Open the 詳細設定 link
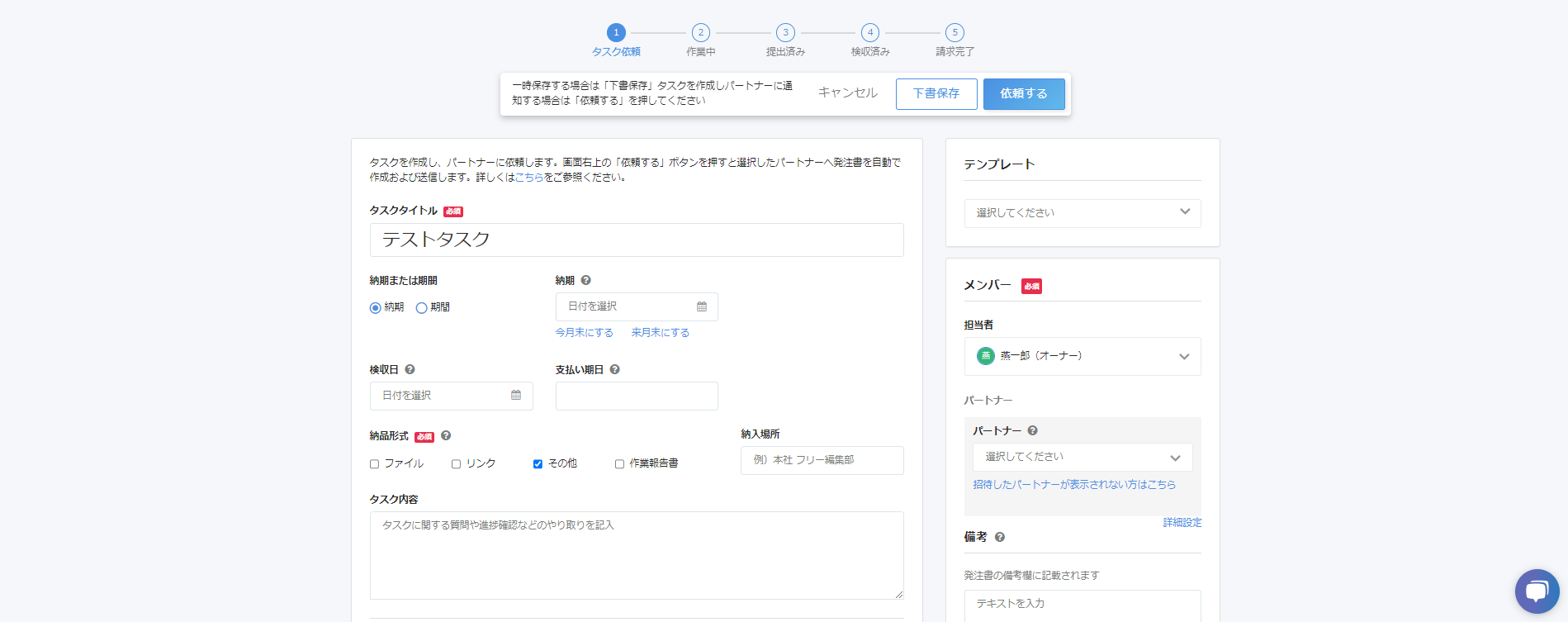Viewport: 1568px width, 622px height. coord(1182,523)
